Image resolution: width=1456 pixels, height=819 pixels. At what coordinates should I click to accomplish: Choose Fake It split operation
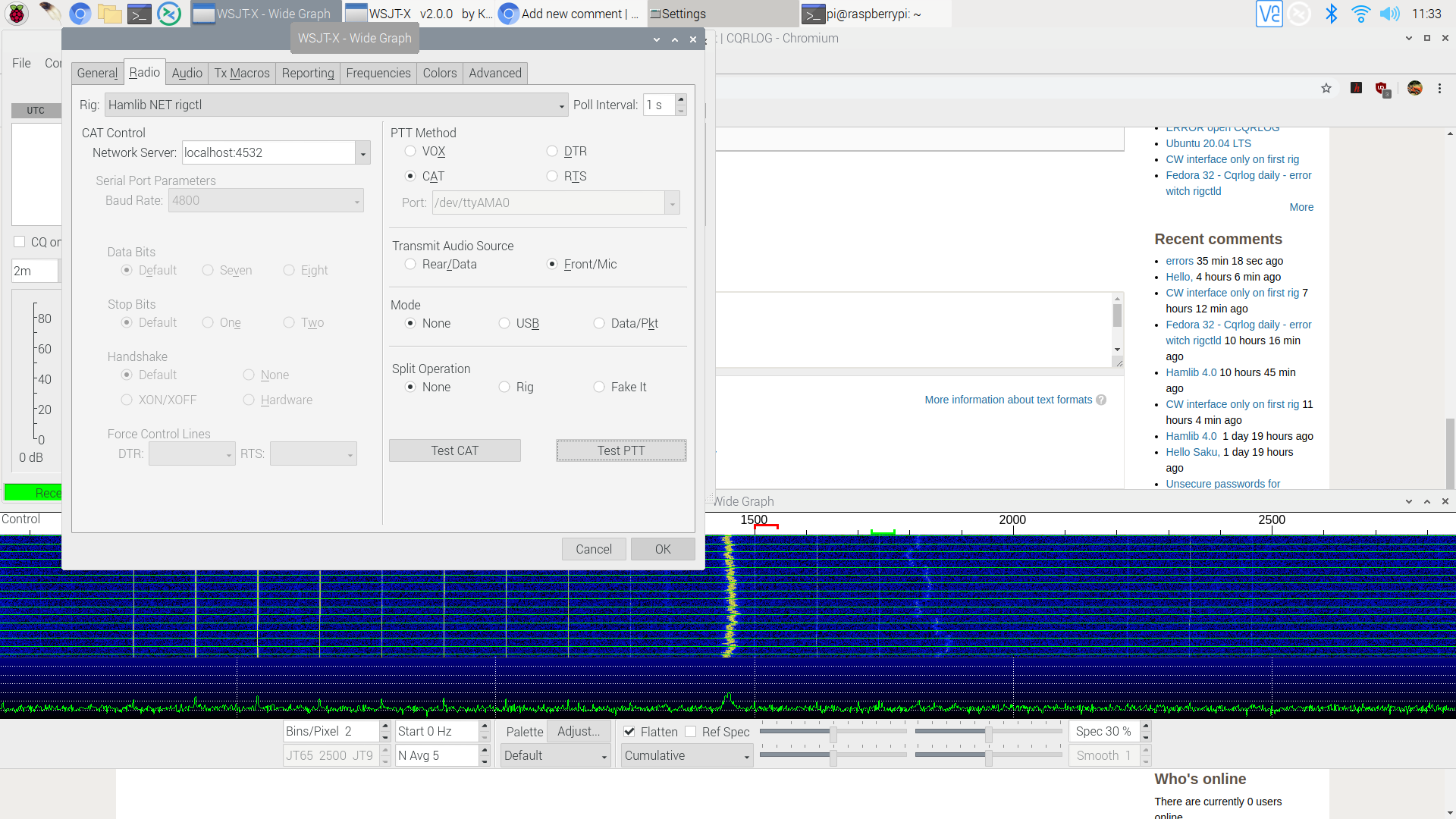coord(599,387)
